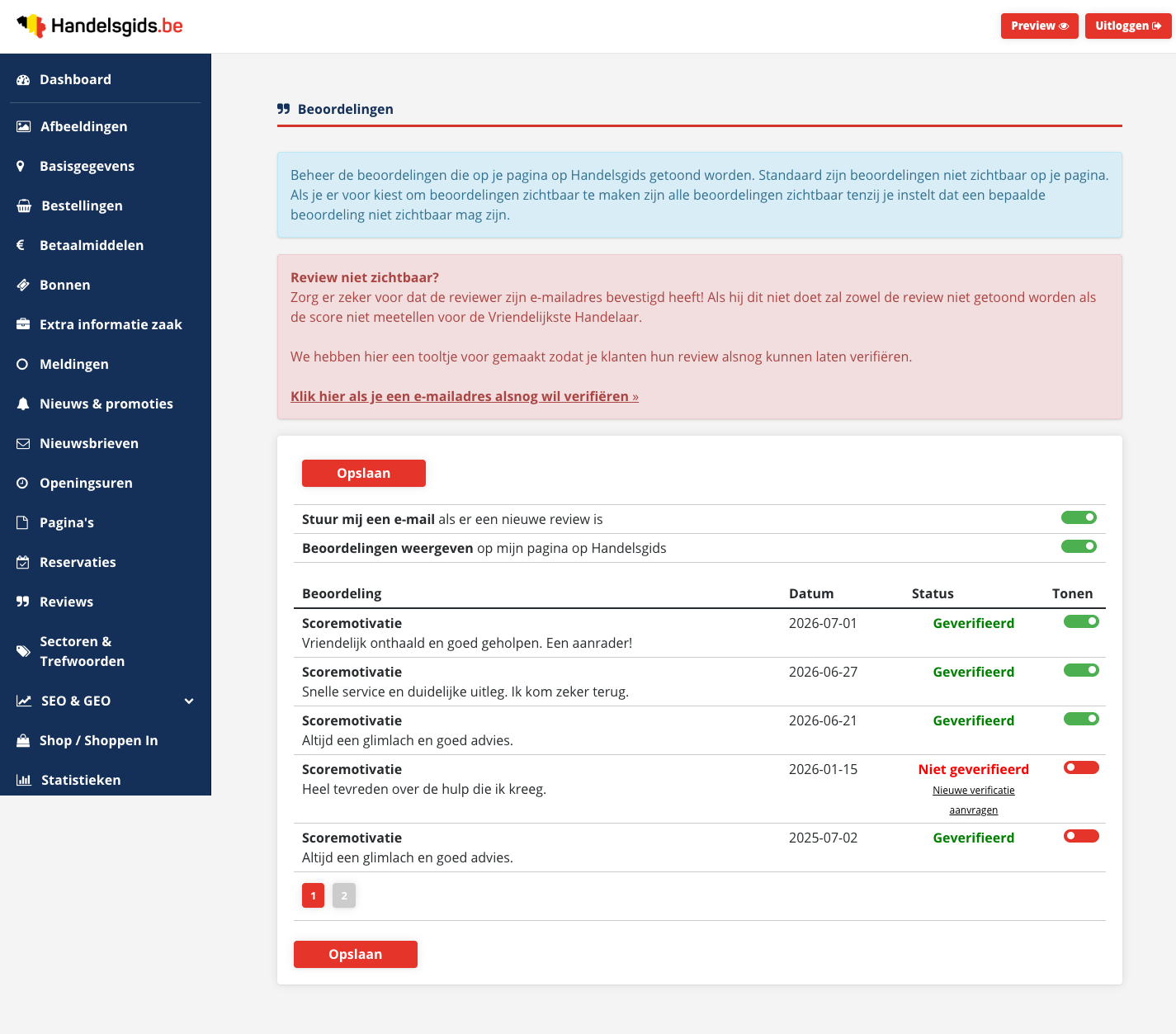The width and height of the screenshot is (1176, 1034).
Task: Click the tags icon for Sectoren & Trefwoorden
Action: pos(23,652)
